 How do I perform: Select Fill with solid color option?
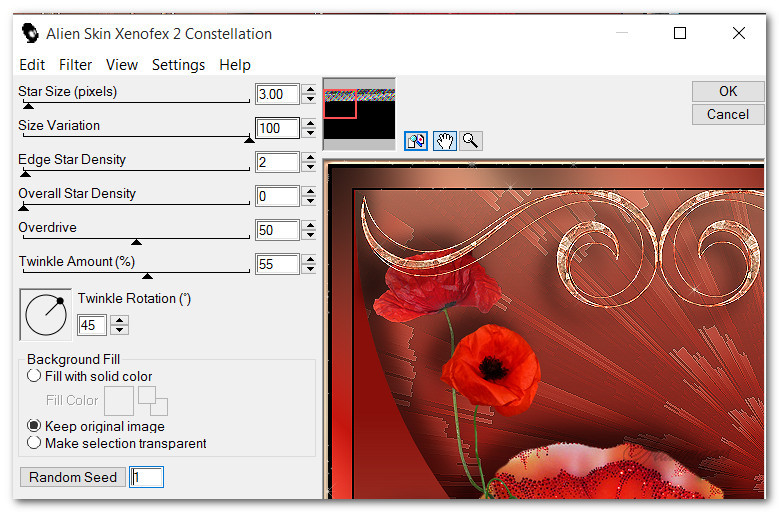click(x=34, y=377)
